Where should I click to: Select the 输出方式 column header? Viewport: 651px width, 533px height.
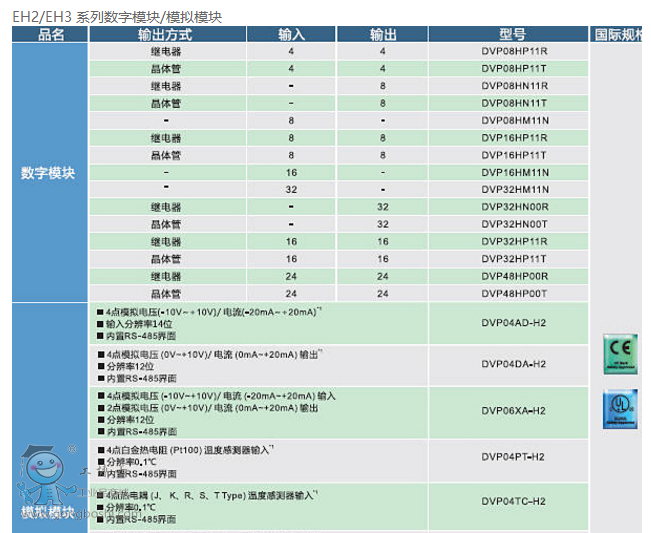tap(168, 34)
